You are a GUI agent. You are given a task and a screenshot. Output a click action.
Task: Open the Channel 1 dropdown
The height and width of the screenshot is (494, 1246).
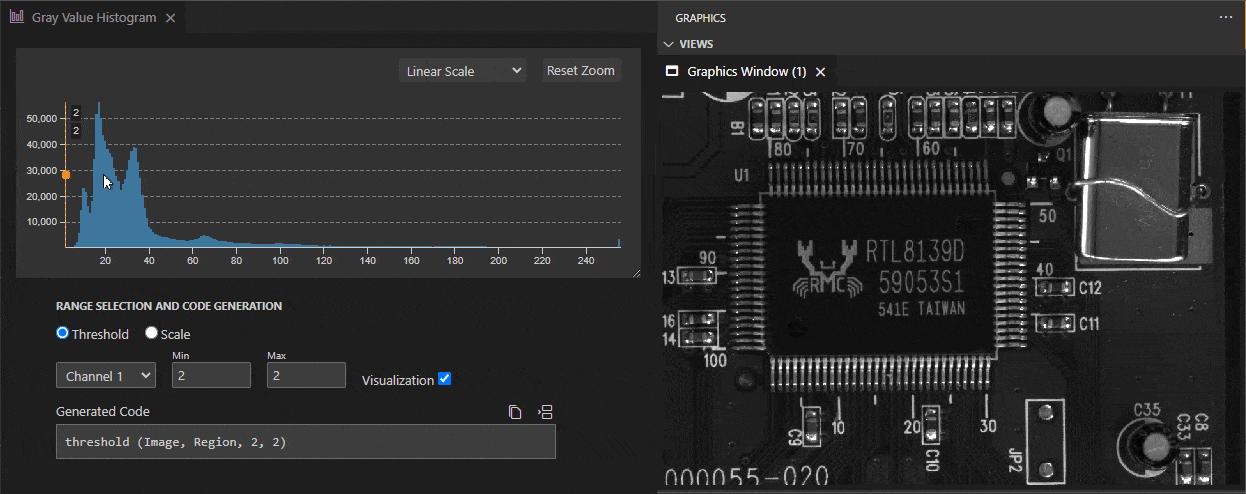point(106,376)
